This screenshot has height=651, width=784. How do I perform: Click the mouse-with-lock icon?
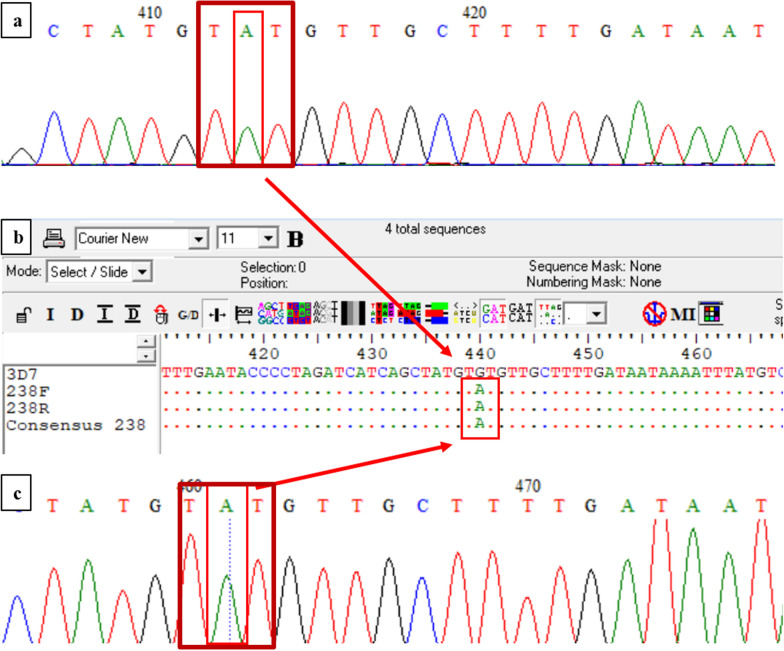160,315
